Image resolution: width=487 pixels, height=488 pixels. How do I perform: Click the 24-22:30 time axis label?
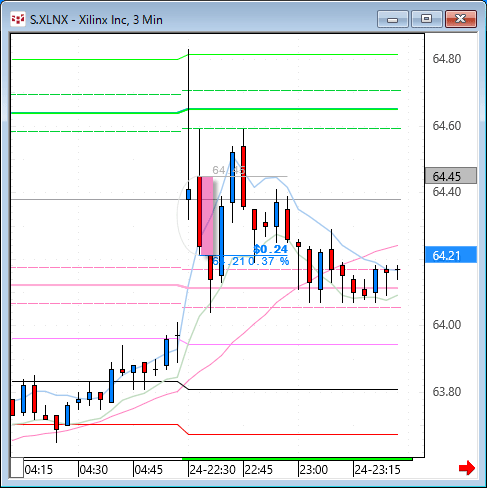click(213, 470)
